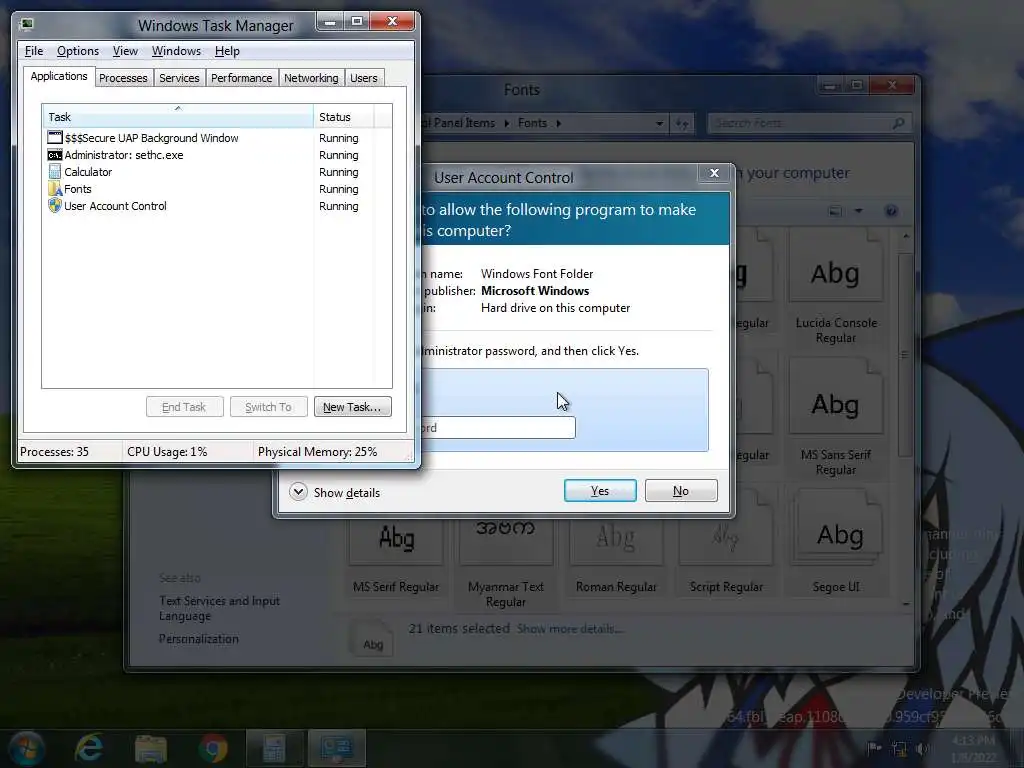The height and width of the screenshot is (768, 1024).
Task: Open the Help menu in Task Manager
Action: (227, 51)
